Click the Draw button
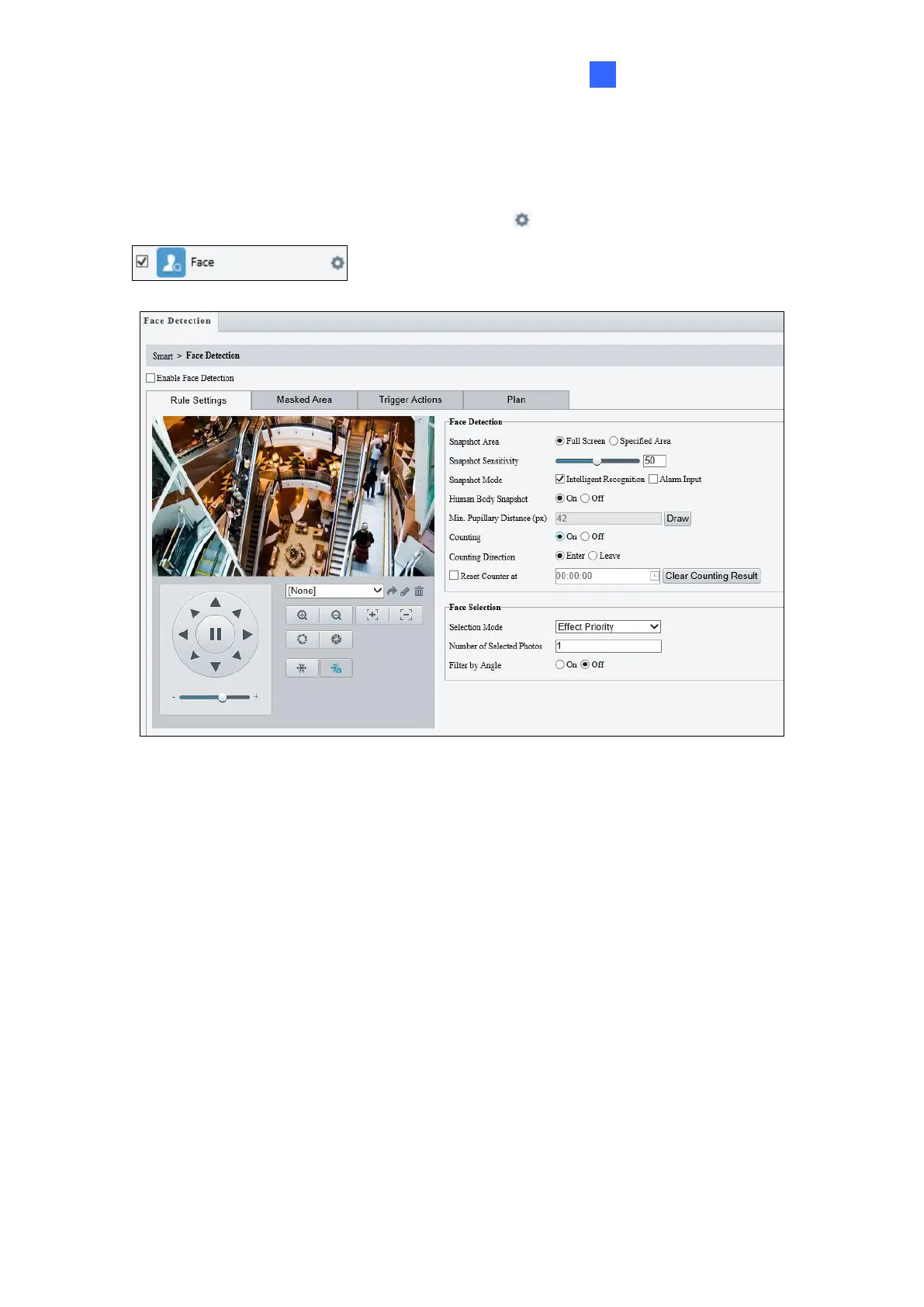Screen dimensions: 924x1307 click(x=677, y=518)
